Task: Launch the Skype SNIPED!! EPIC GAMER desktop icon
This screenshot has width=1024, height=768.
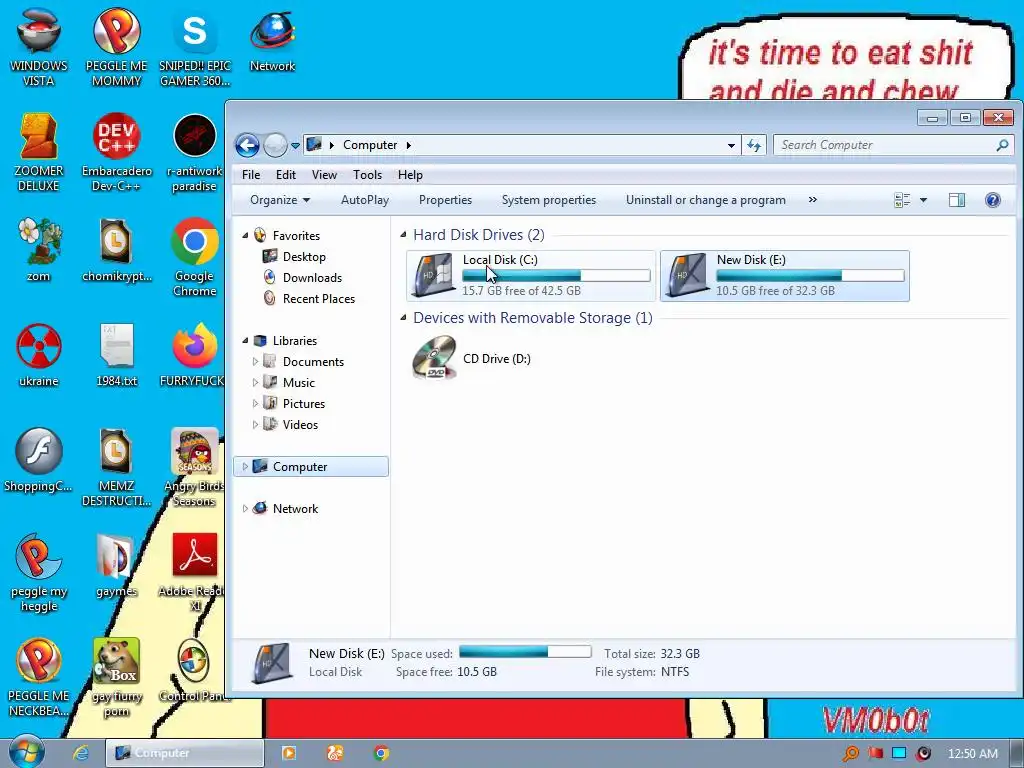Action: coord(195,47)
